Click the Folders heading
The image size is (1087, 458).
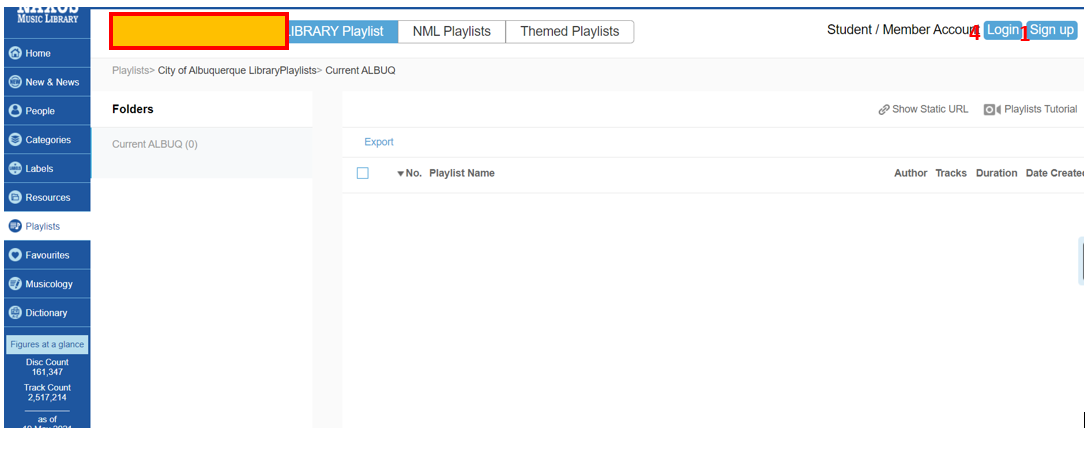pos(132,109)
